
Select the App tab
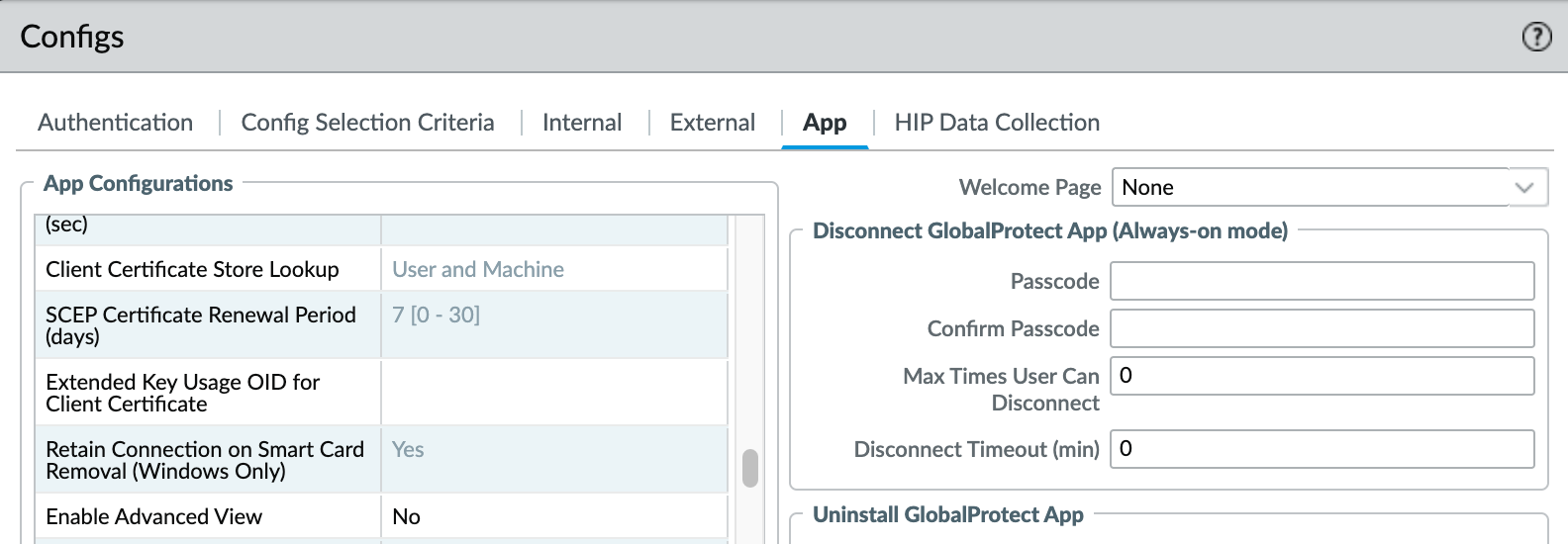pos(824,123)
